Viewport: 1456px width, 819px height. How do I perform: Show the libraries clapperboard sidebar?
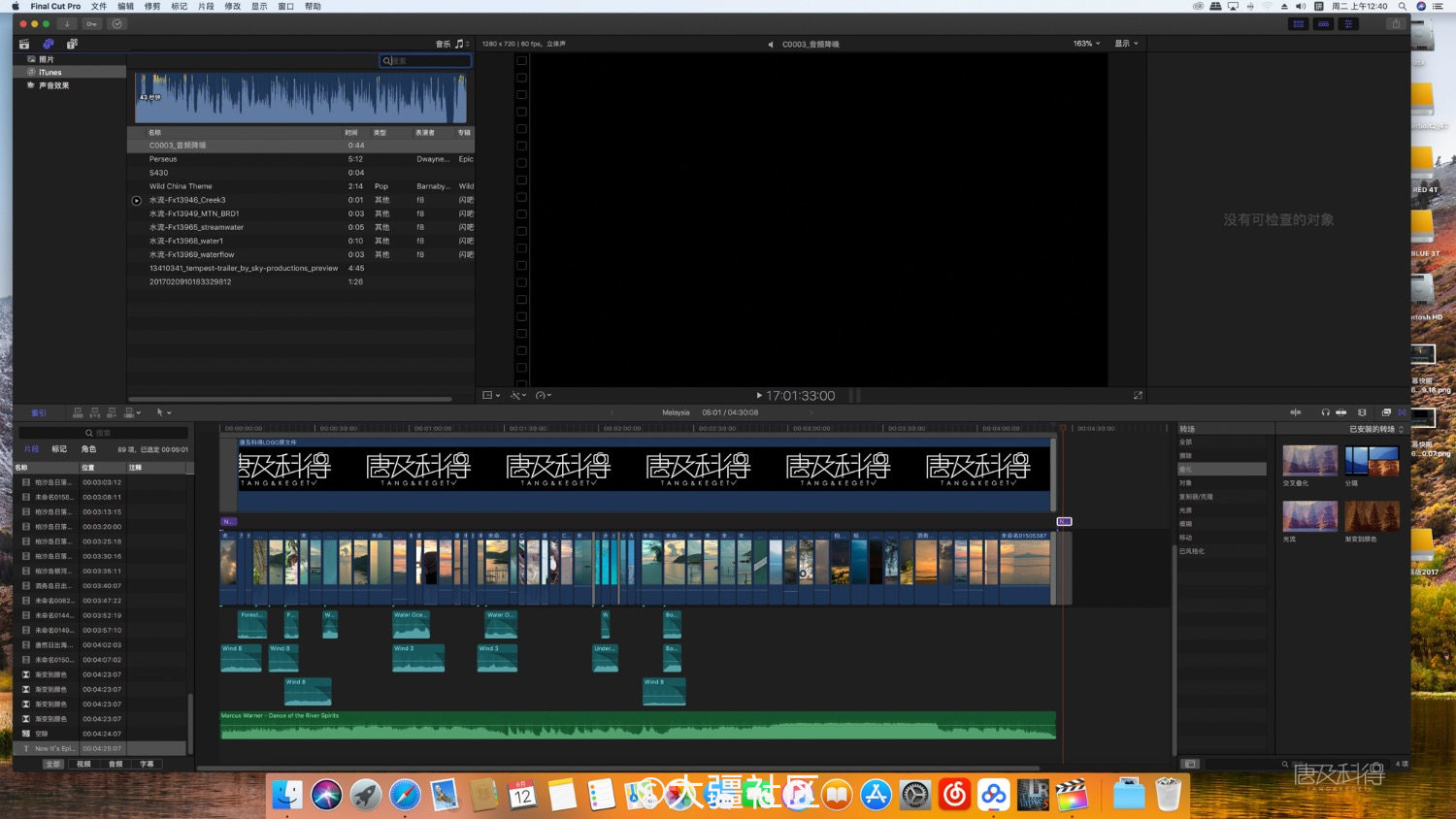tap(24, 45)
